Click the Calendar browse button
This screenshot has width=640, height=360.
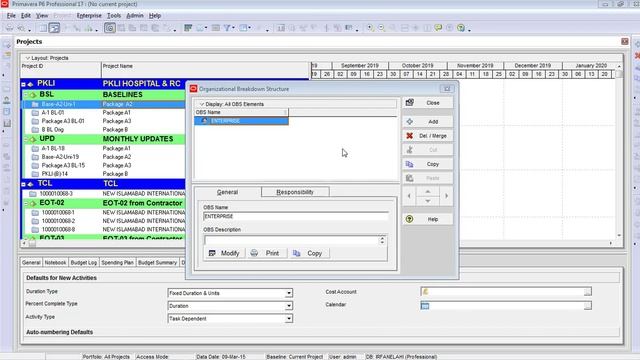coord(587,306)
